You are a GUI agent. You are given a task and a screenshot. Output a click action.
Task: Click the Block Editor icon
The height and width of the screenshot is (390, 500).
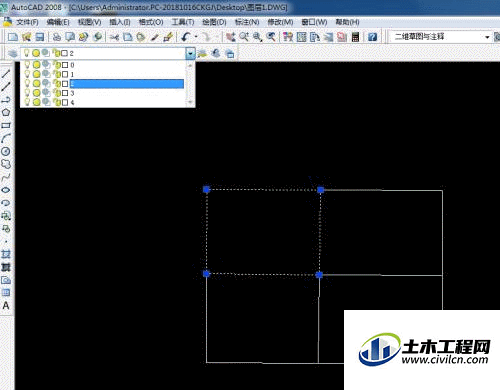point(168,37)
